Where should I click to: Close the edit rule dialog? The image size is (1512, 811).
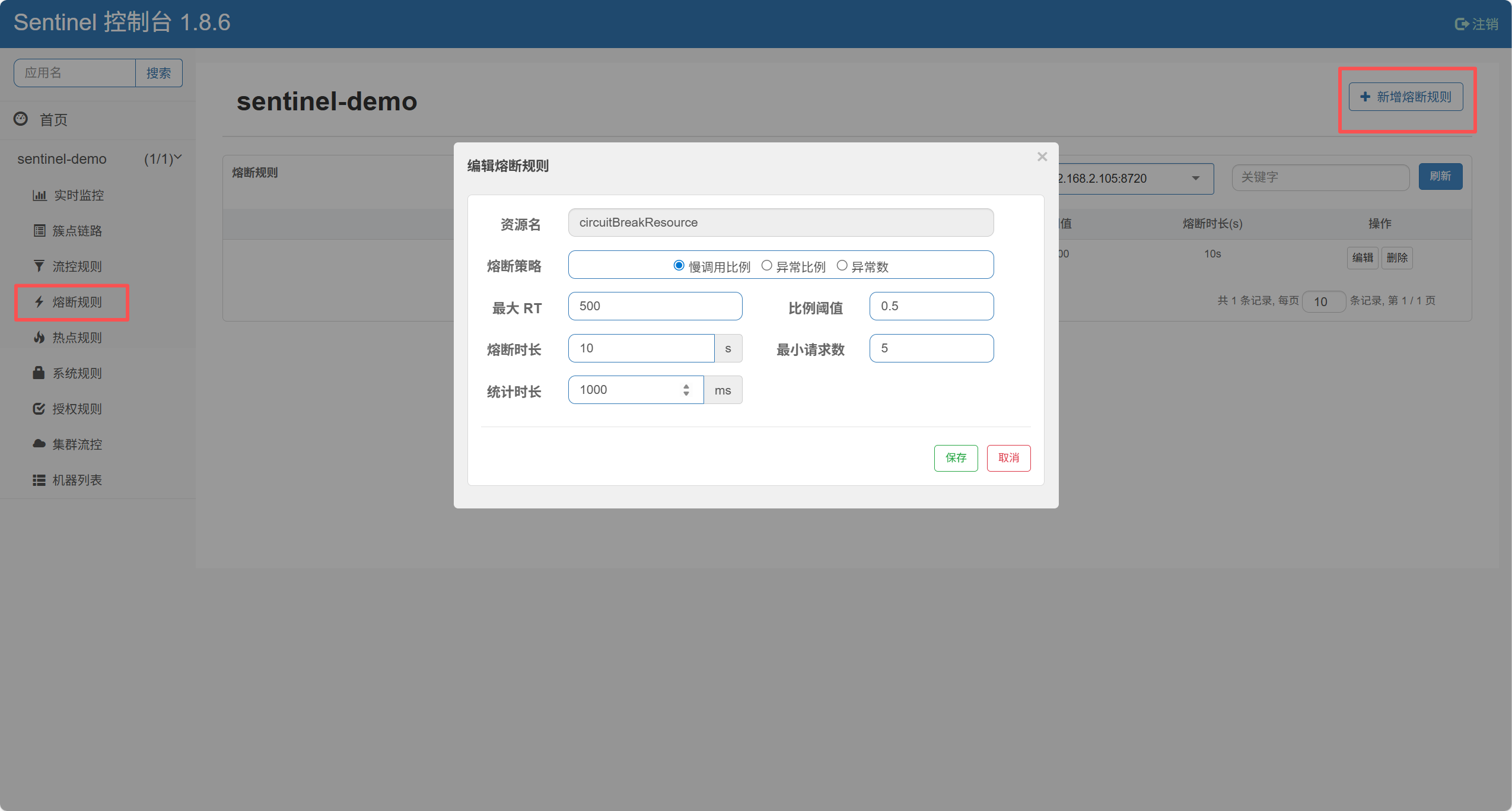pyautogui.click(x=1042, y=157)
